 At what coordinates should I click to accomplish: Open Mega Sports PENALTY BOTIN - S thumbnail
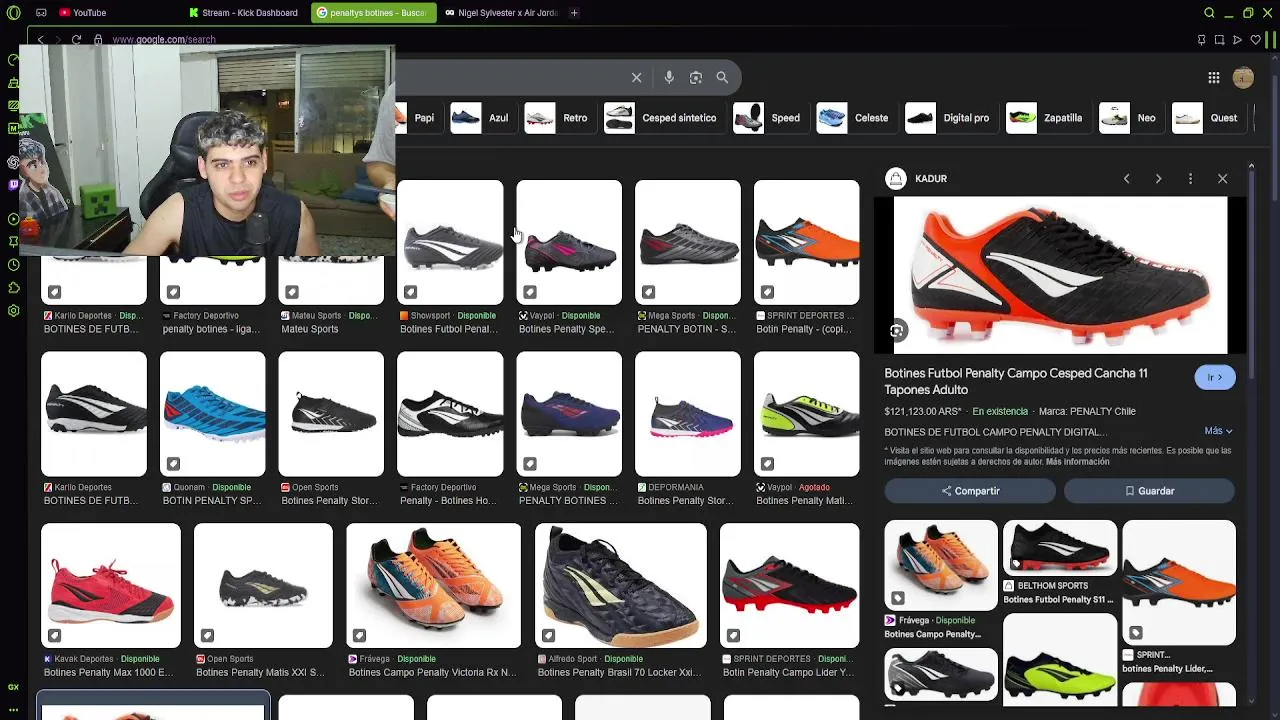(x=688, y=242)
